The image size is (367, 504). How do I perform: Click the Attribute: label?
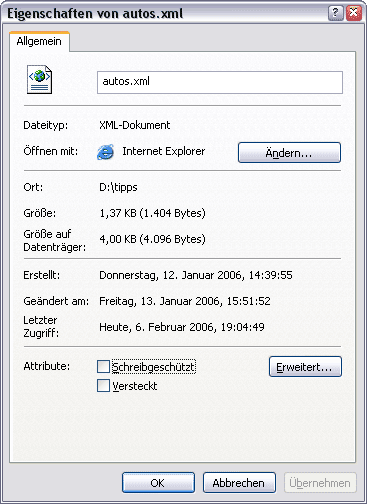pos(47,366)
